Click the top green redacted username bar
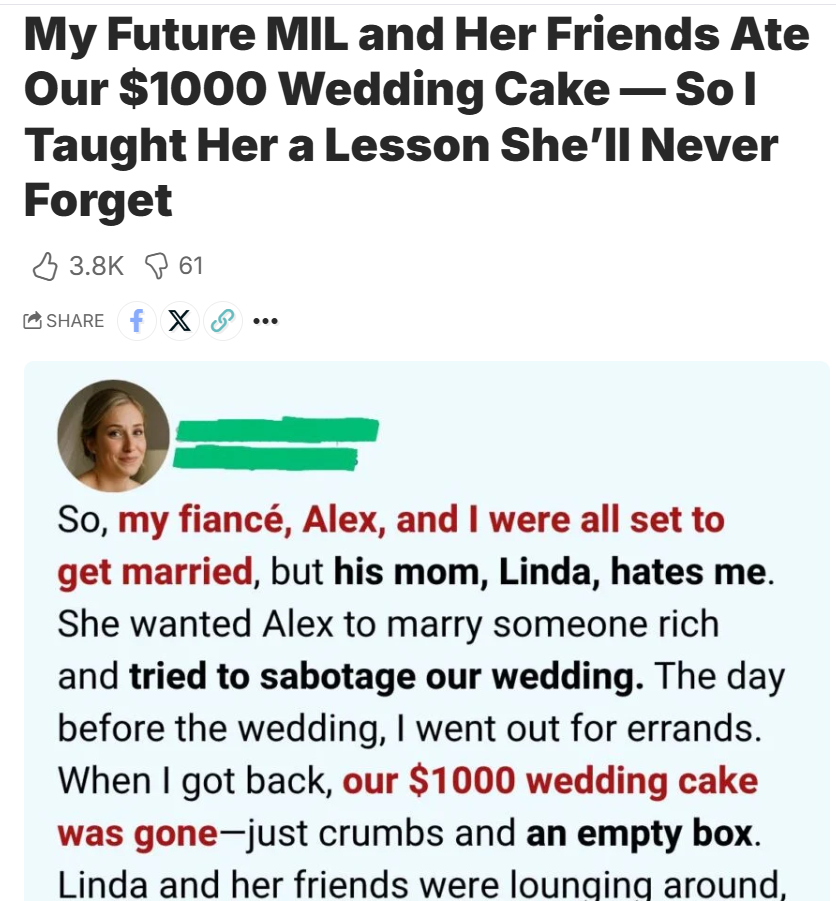This screenshot has width=836, height=901. (x=277, y=431)
